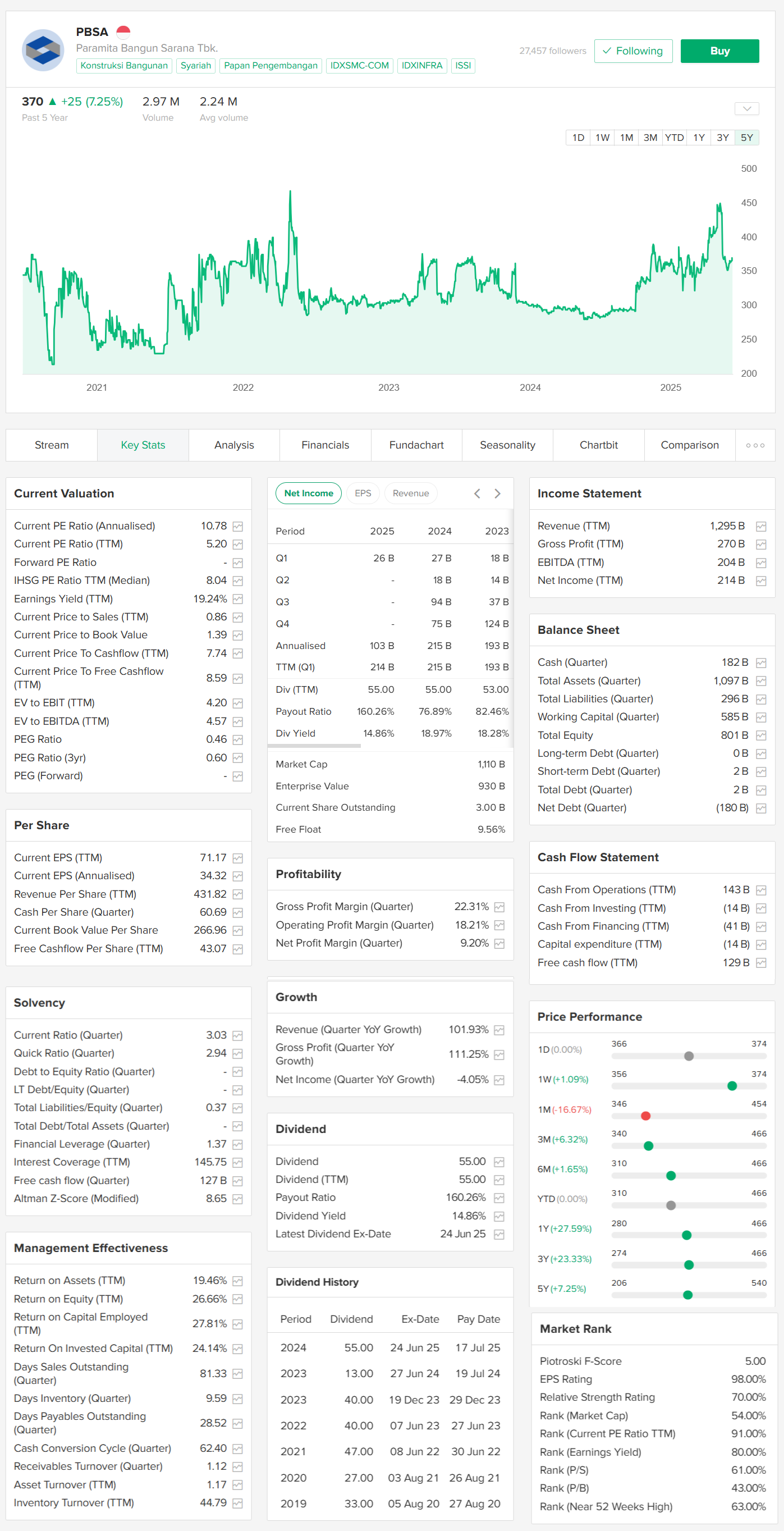Open the Fundachart tab
The height and width of the screenshot is (1531, 784).
[x=416, y=445]
